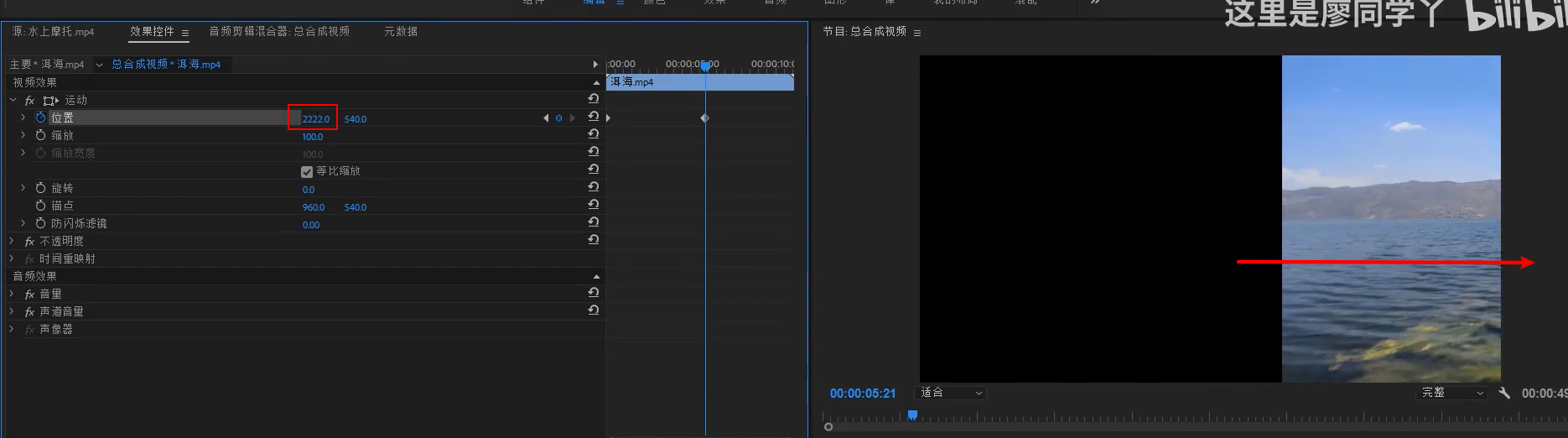Screen dimensions: 1568x438
Task: Click the Program monitor playhead marker
Action: coord(912,415)
